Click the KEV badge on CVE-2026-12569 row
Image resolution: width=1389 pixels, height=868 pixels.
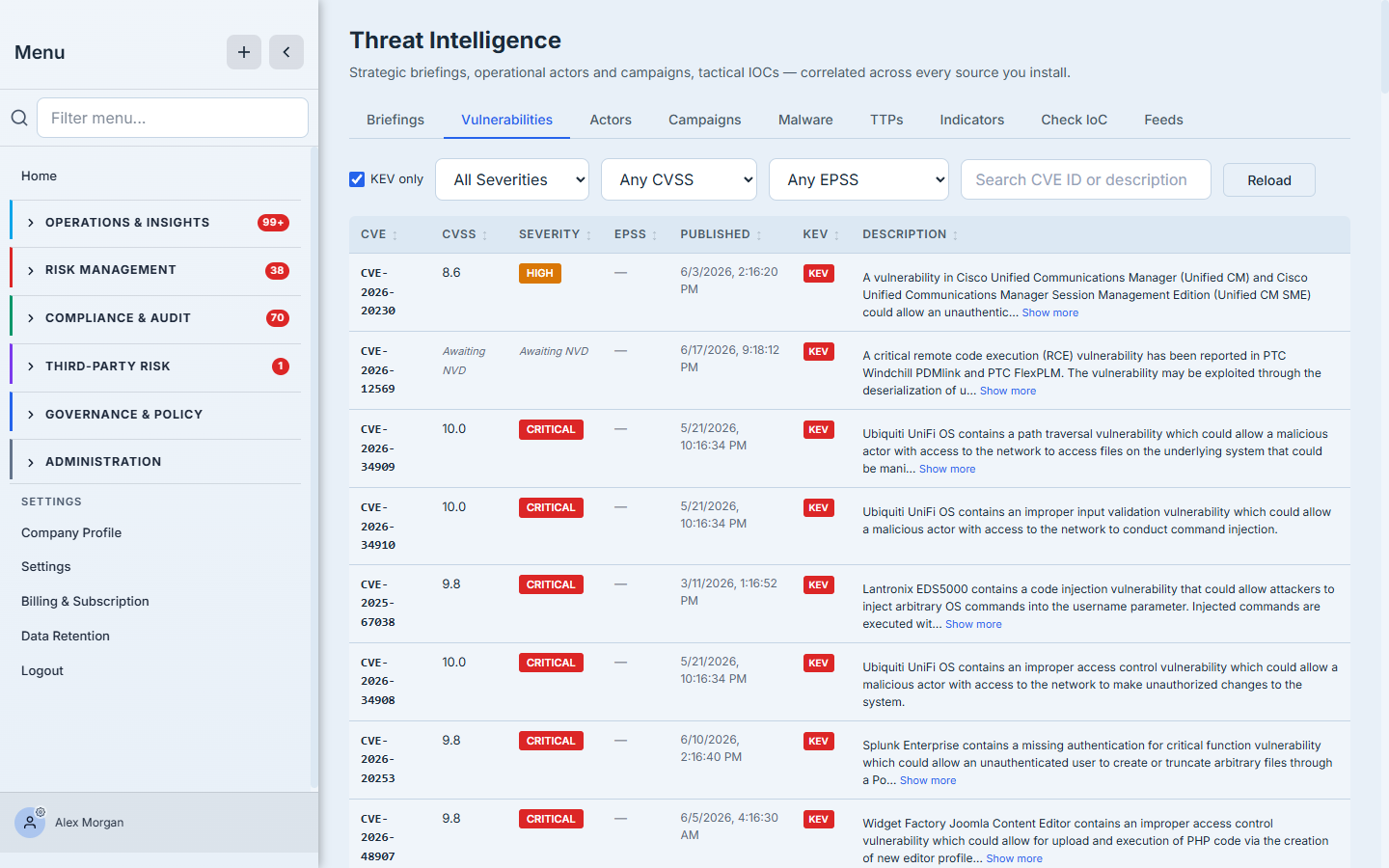click(819, 352)
